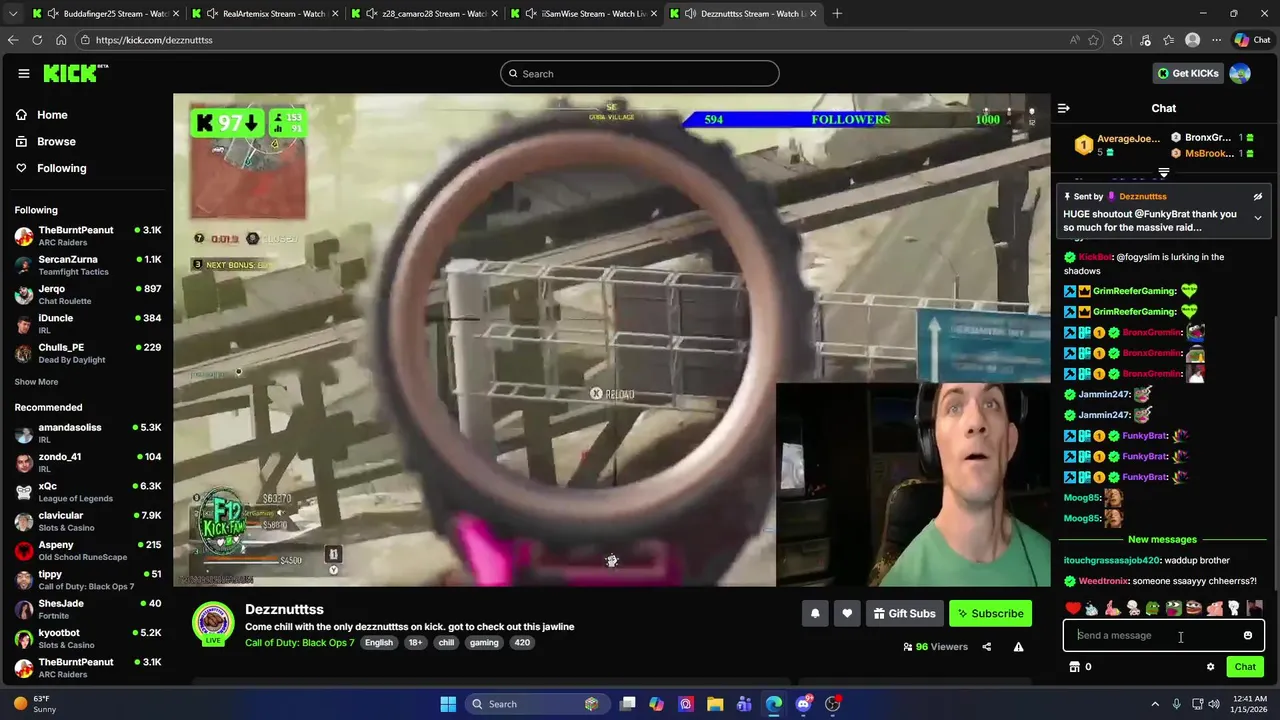Add page to favorites star
1280x720 pixels.
(x=1093, y=40)
